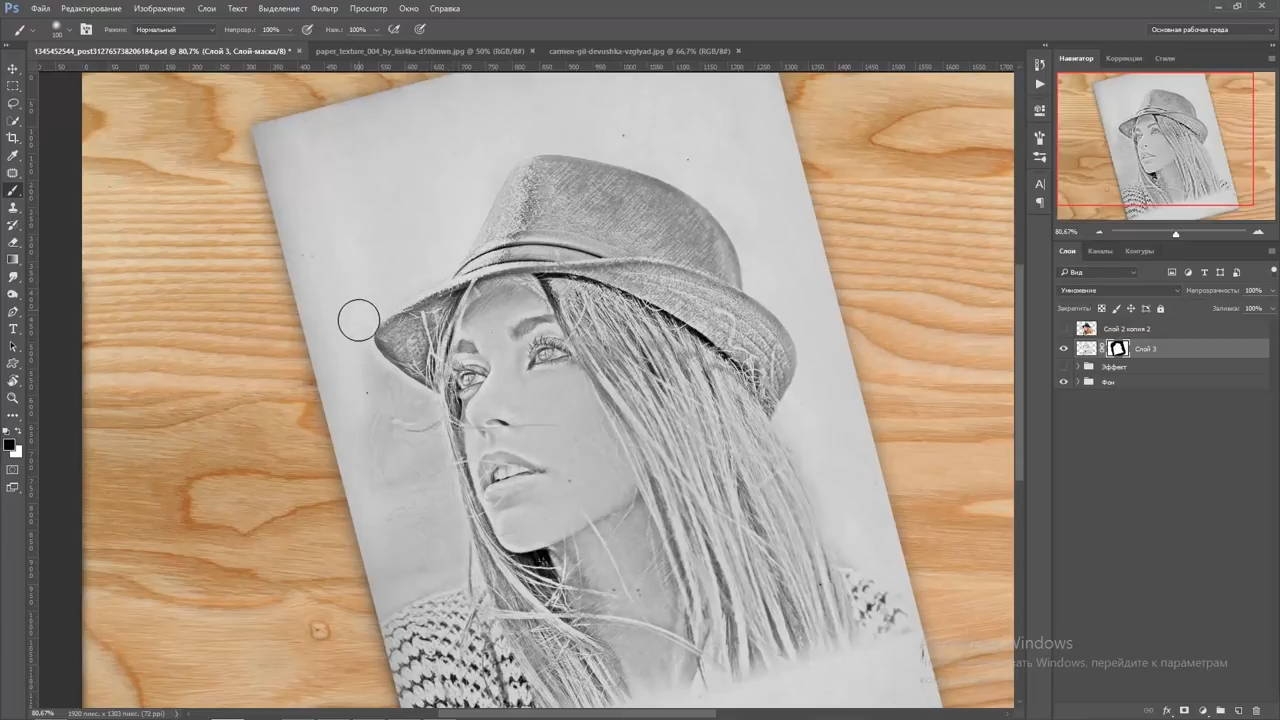The height and width of the screenshot is (720, 1280).
Task: Open the brush settings panel toggle
Action: (x=86, y=30)
